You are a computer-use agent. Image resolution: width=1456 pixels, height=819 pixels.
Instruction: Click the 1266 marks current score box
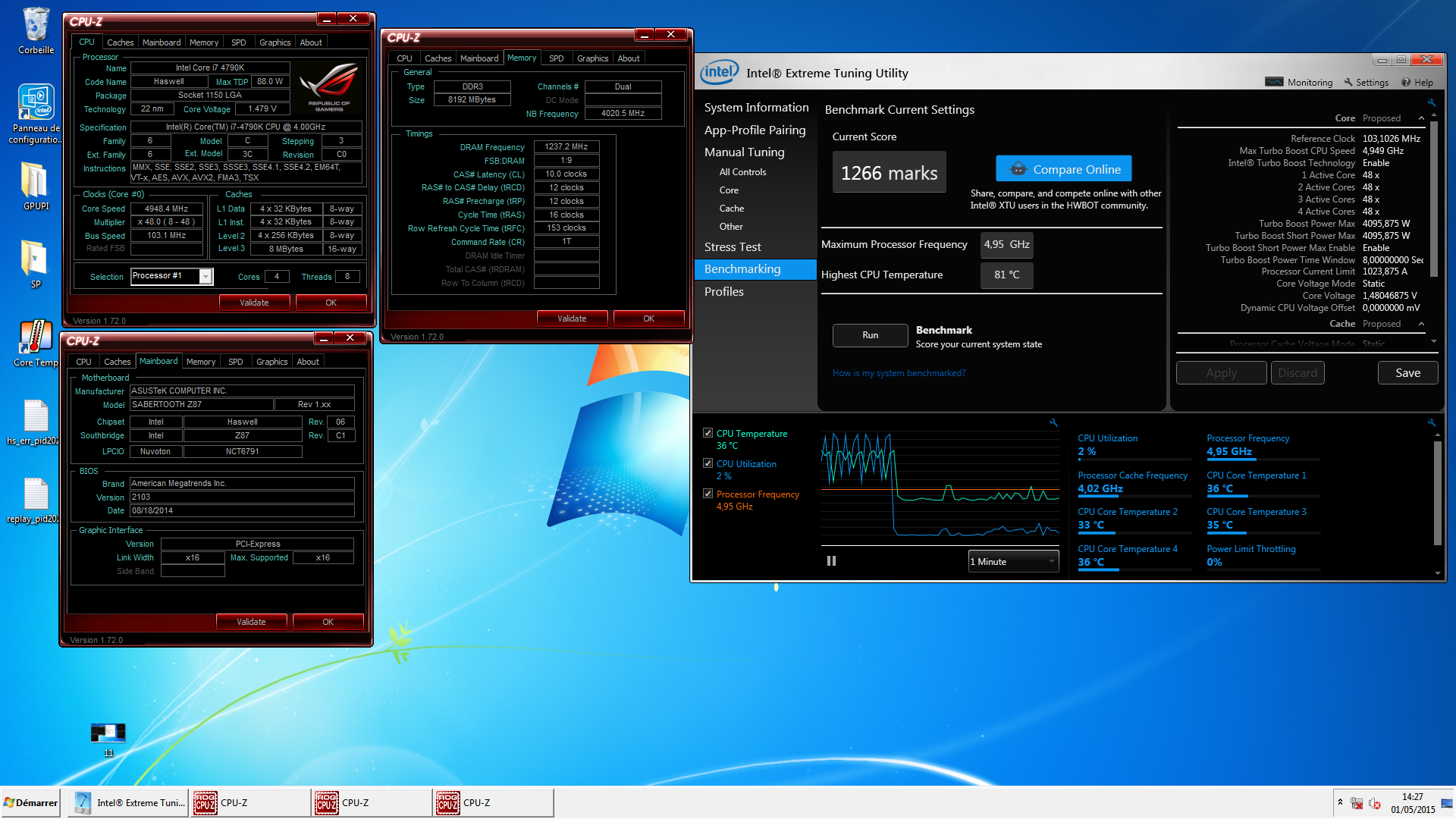pos(889,172)
